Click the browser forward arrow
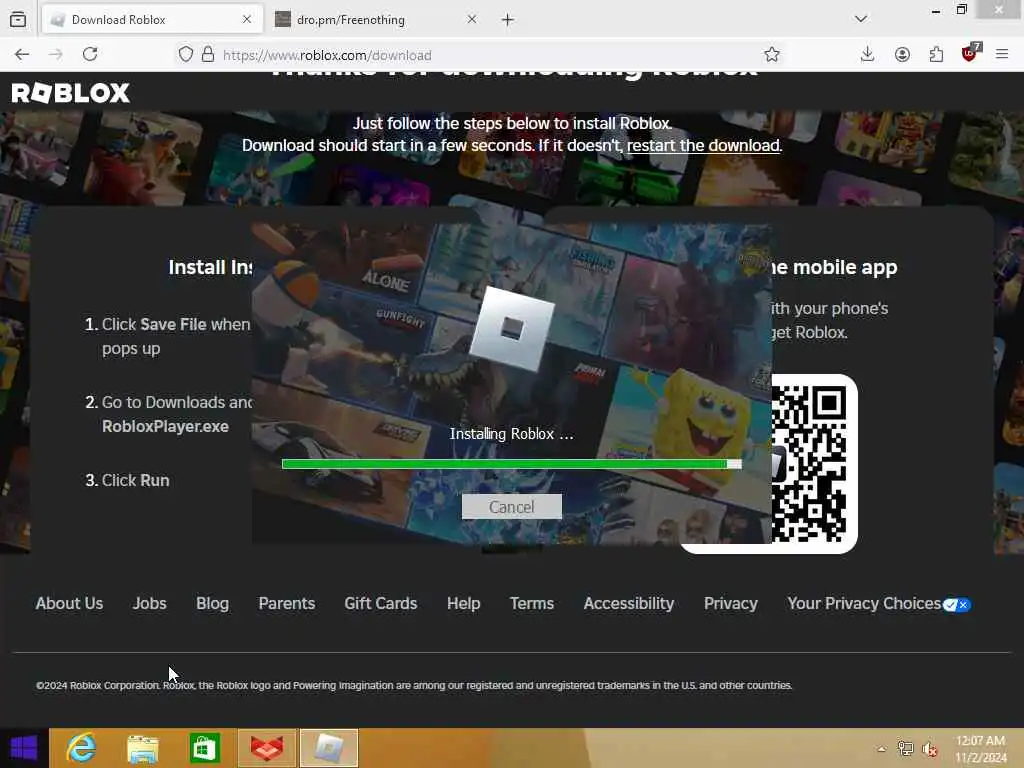Viewport: 1024px width, 768px height. tap(56, 55)
